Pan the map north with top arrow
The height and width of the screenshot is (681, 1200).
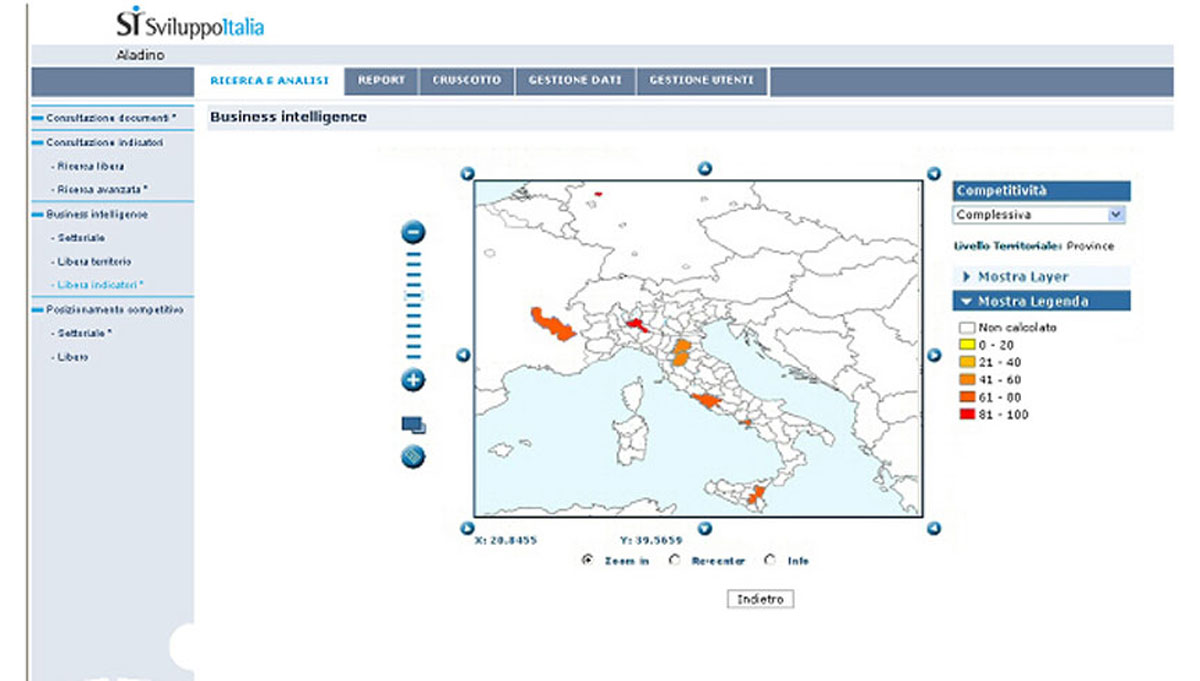point(704,169)
